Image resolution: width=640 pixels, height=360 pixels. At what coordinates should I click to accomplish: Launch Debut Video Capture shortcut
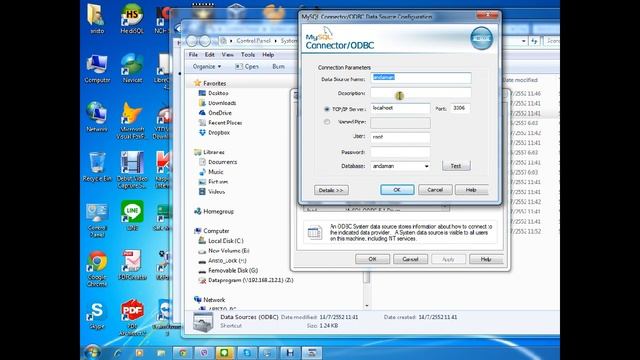click(132, 170)
